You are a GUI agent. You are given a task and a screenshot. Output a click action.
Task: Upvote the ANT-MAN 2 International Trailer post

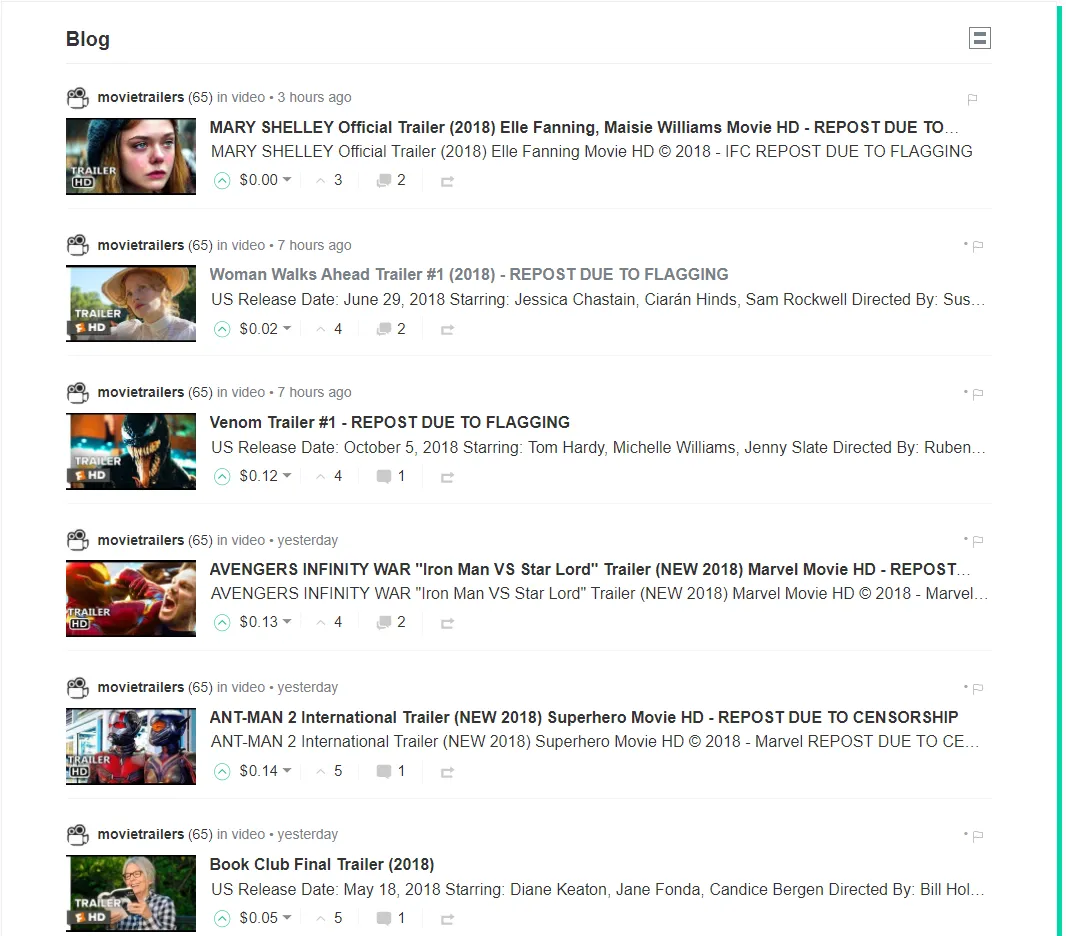pyautogui.click(x=222, y=772)
